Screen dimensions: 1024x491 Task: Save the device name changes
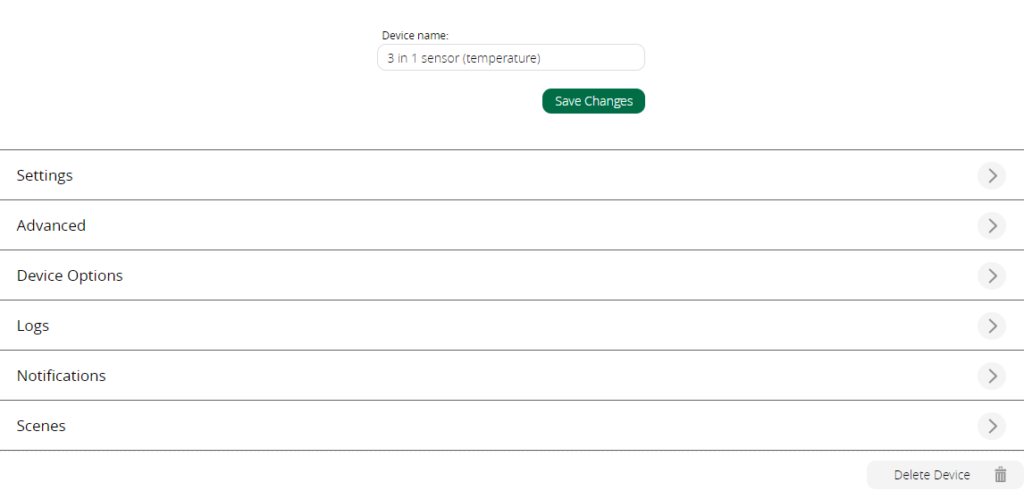[x=594, y=101]
